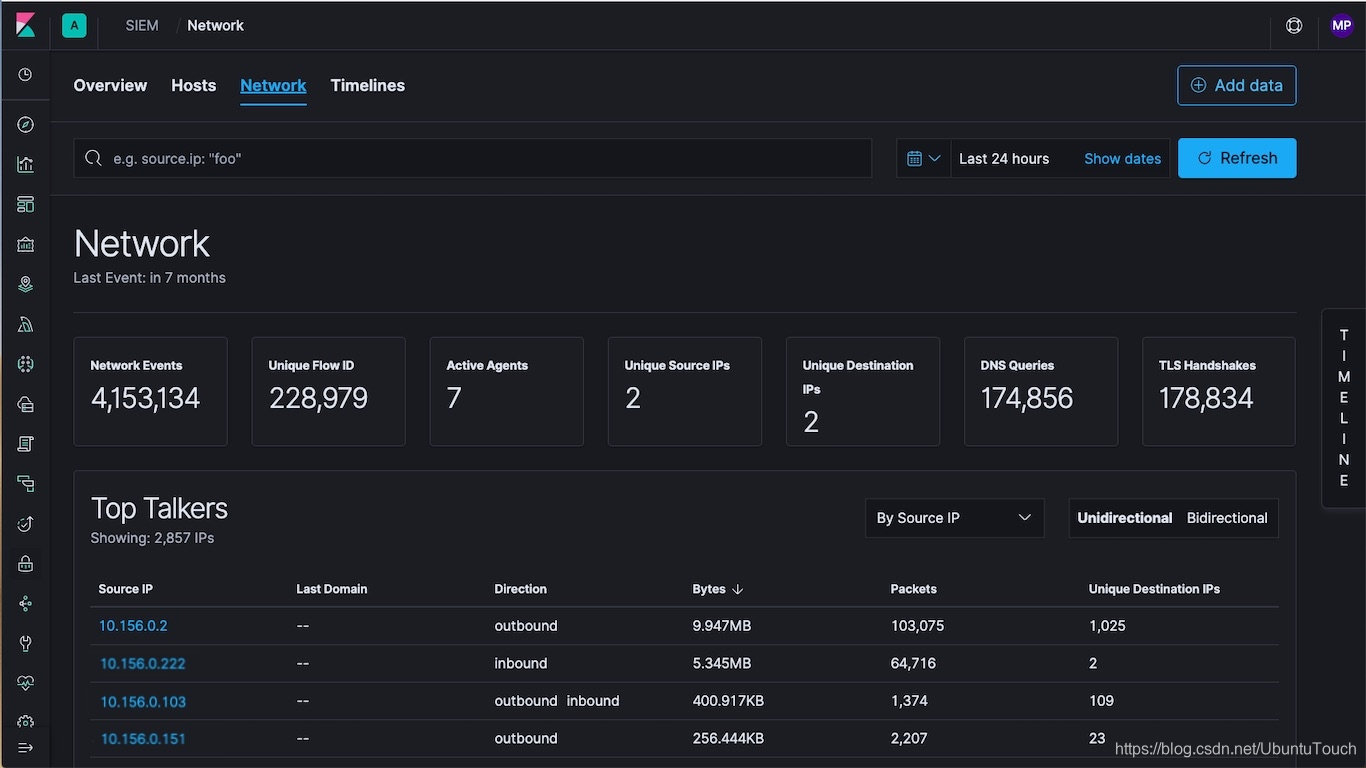This screenshot has width=1366, height=768.
Task: Click the Refresh button
Action: [1237, 158]
